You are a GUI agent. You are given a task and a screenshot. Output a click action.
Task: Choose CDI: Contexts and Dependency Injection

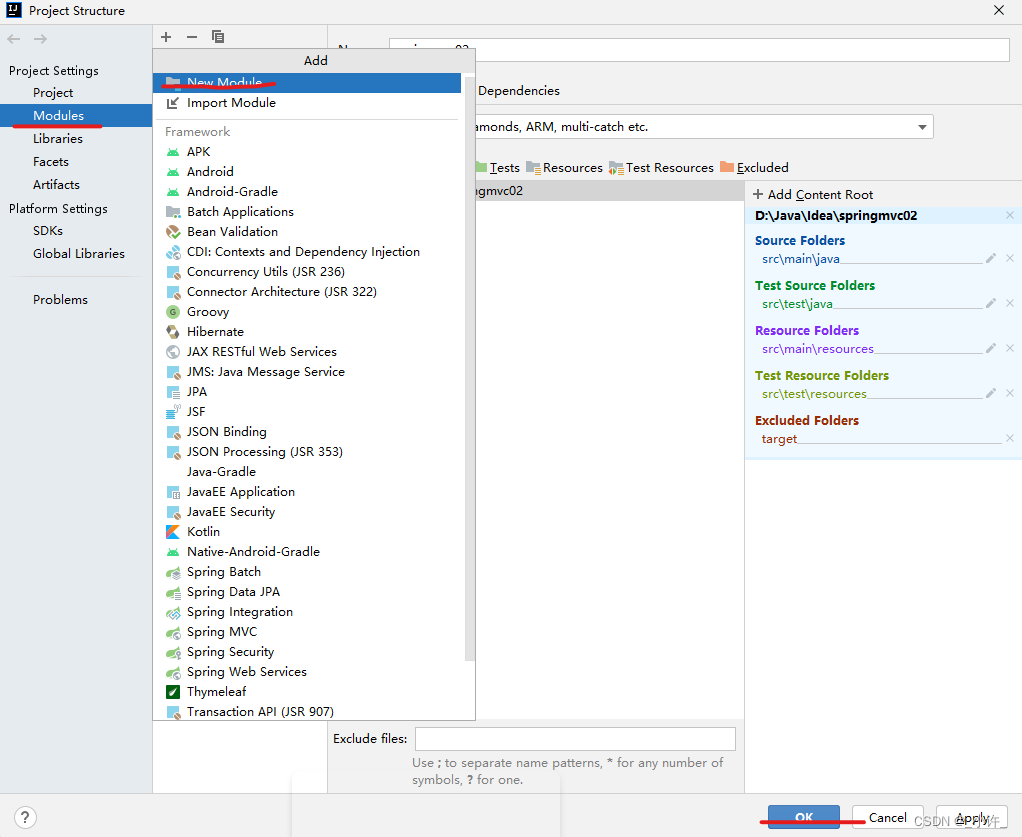pos(306,252)
